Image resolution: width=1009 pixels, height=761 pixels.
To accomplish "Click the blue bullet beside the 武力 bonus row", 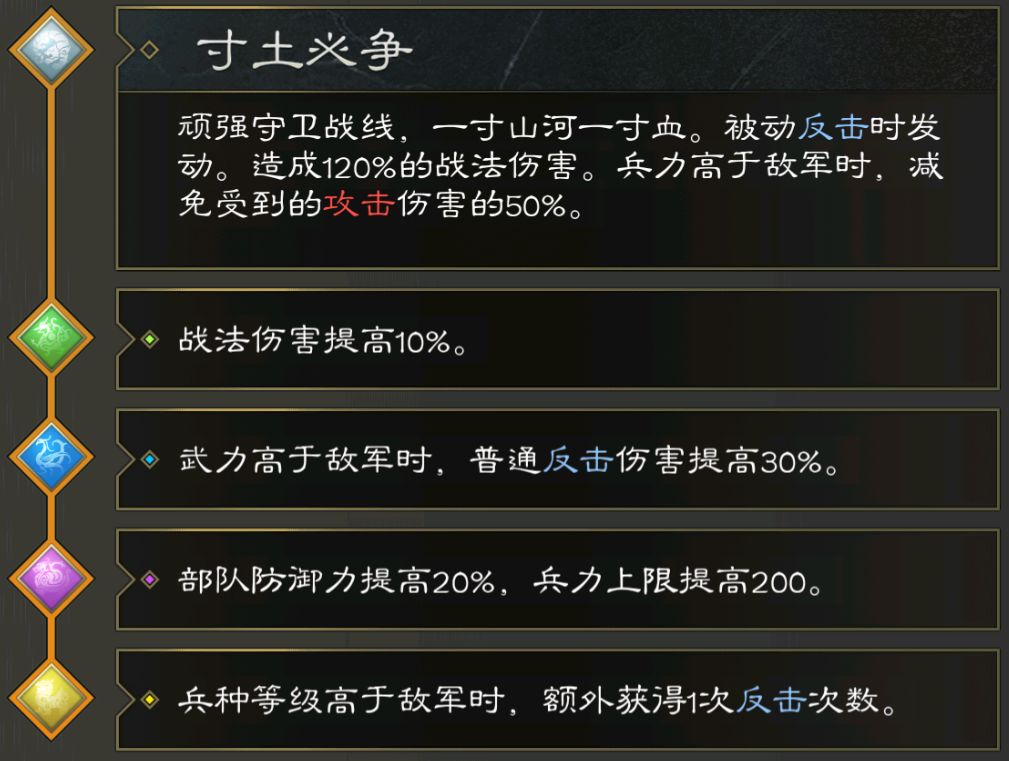I will pos(150,461).
